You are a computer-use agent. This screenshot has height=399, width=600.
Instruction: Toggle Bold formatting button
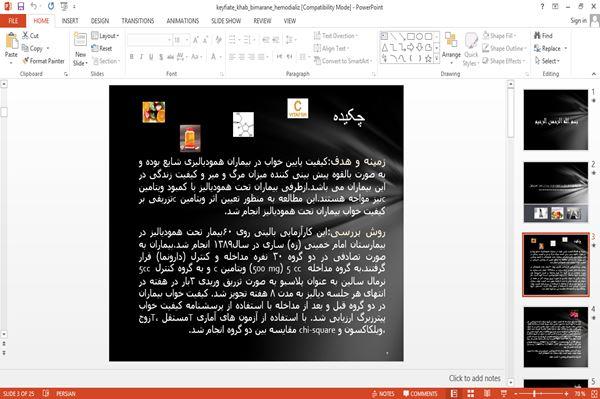click(132, 57)
